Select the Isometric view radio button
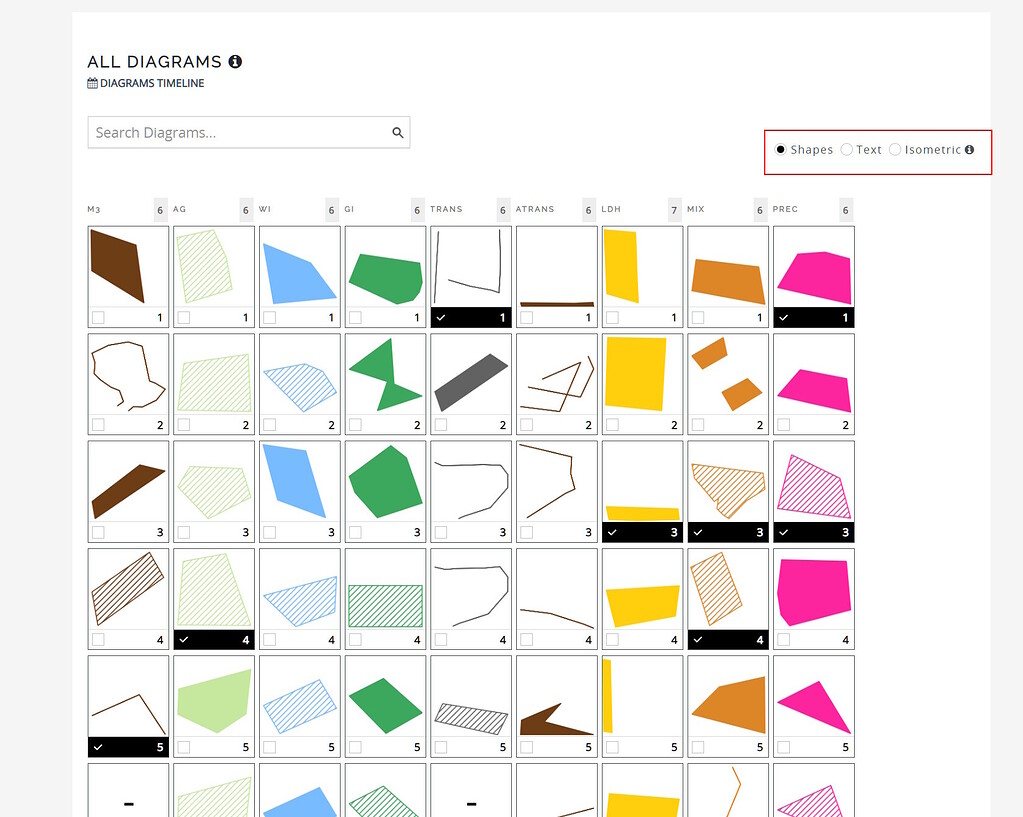The height and width of the screenshot is (817, 1023). click(895, 149)
